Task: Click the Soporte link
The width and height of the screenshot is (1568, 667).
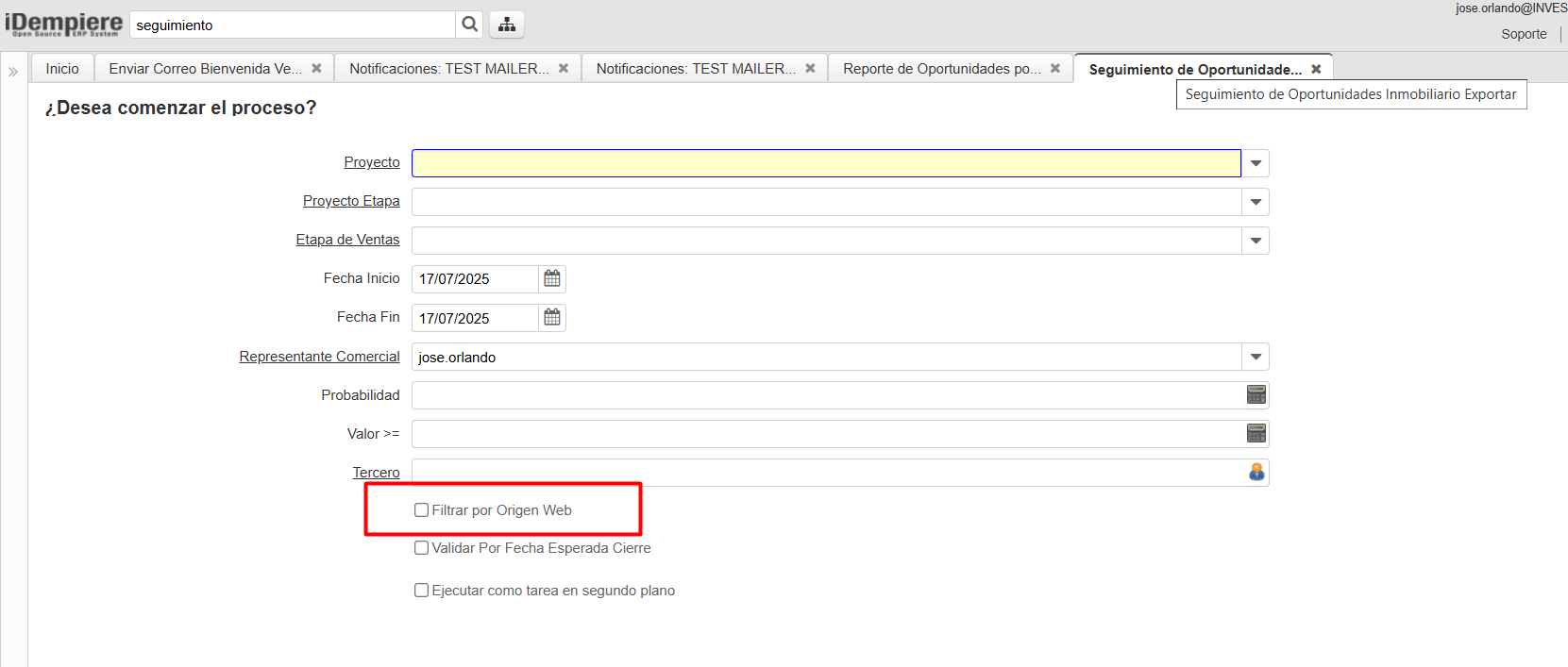Action: 1524,34
